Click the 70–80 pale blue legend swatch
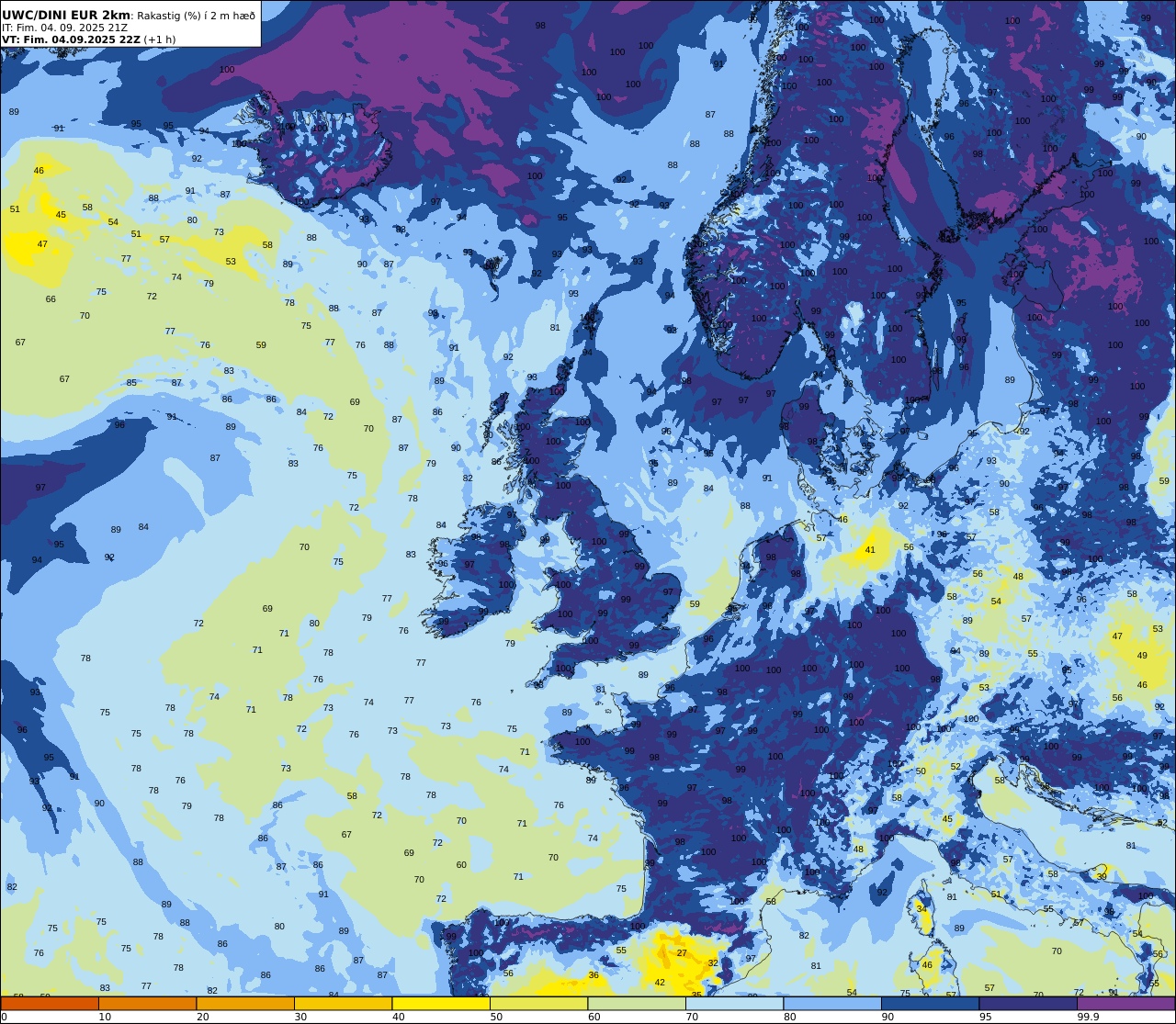The height and width of the screenshot is (1024, 1176). [x=734, y=1004]
